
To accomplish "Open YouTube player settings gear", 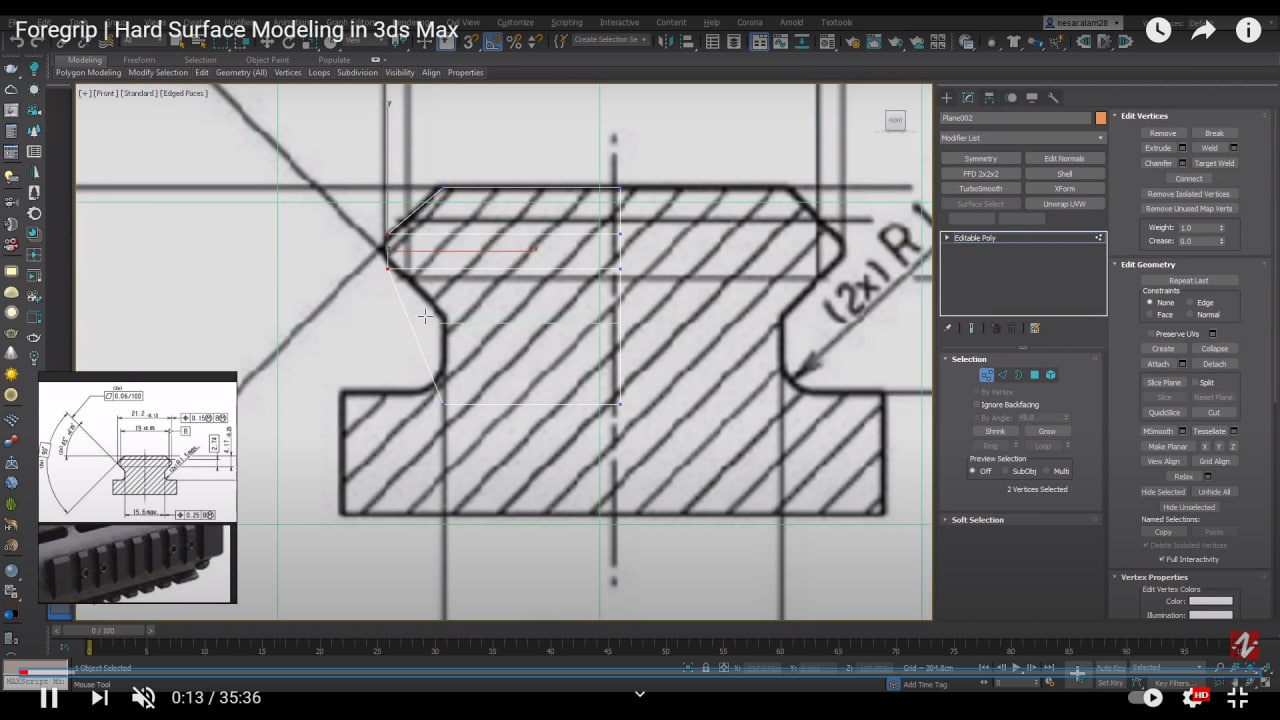I will point(1193,697).
